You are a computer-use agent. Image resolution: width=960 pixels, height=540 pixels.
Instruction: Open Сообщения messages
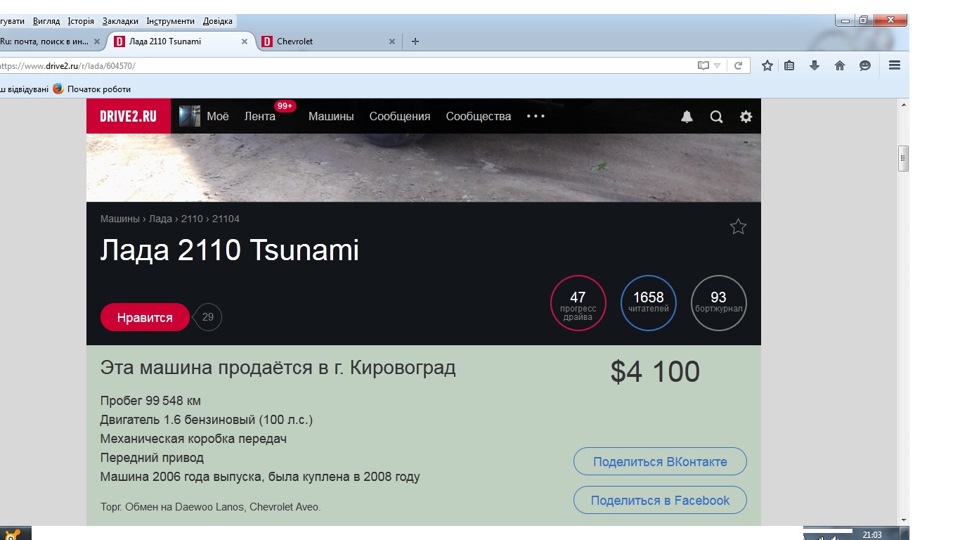[x=399, y=116]
